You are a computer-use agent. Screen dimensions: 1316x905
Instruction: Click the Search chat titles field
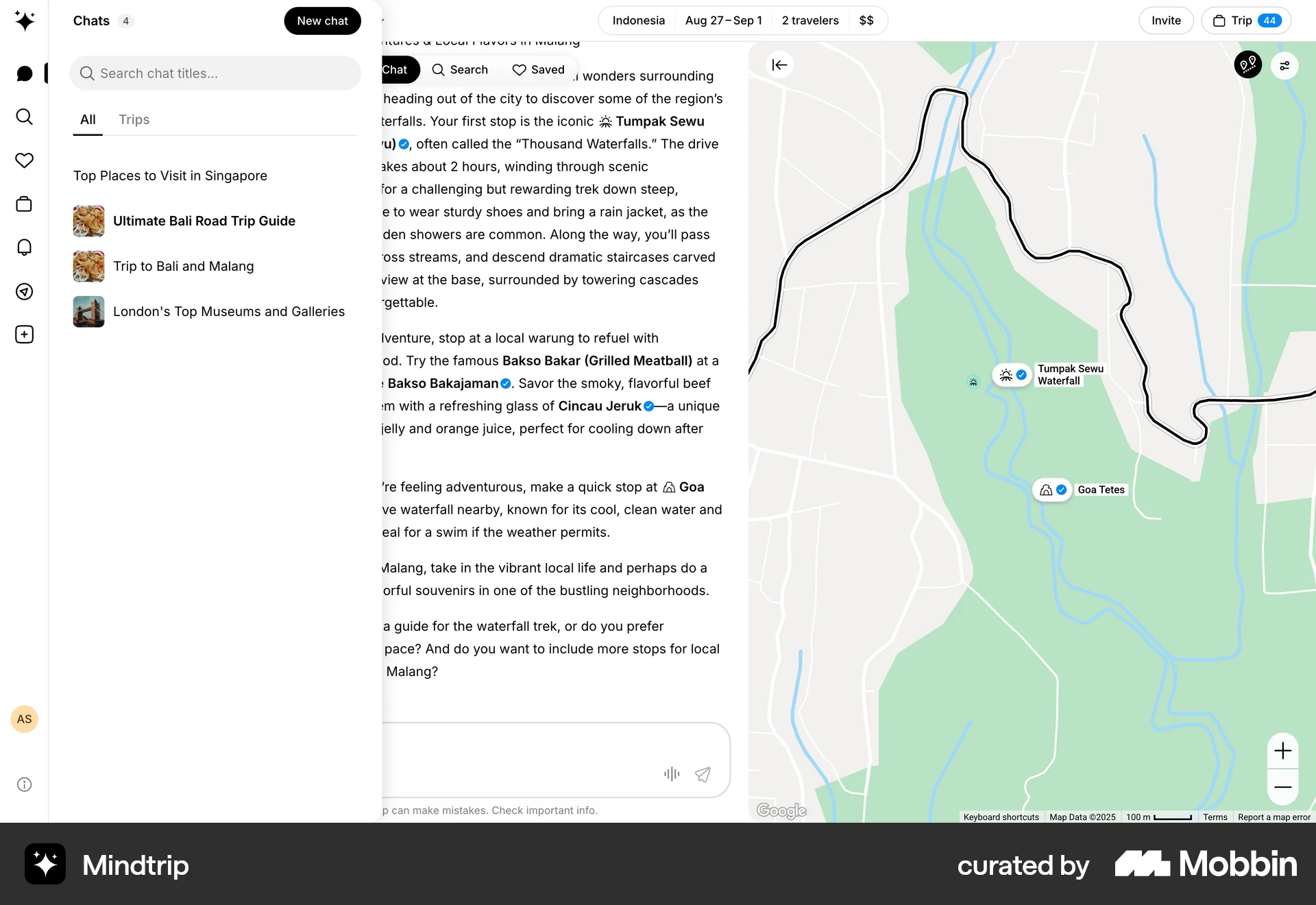pos(215,73)
